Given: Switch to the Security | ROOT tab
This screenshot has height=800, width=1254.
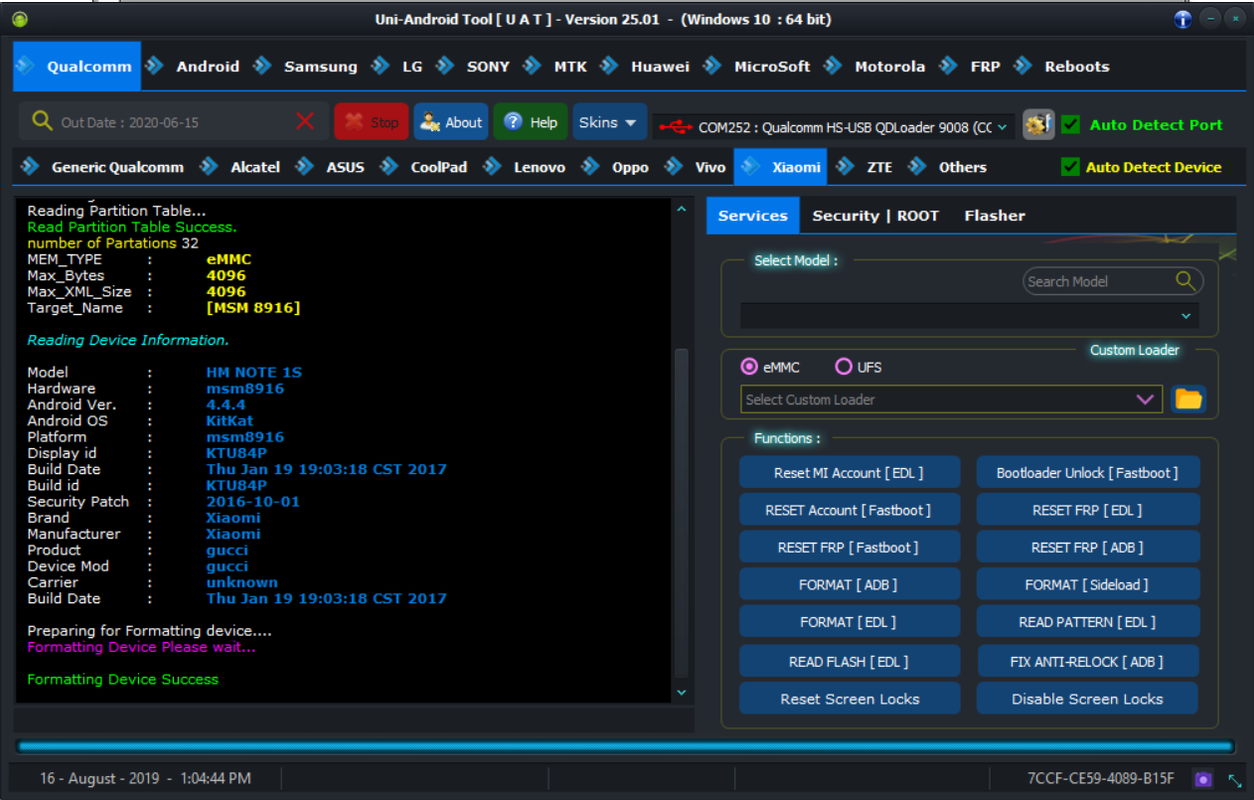Looking at the screenshot, I should pos(875,215).
